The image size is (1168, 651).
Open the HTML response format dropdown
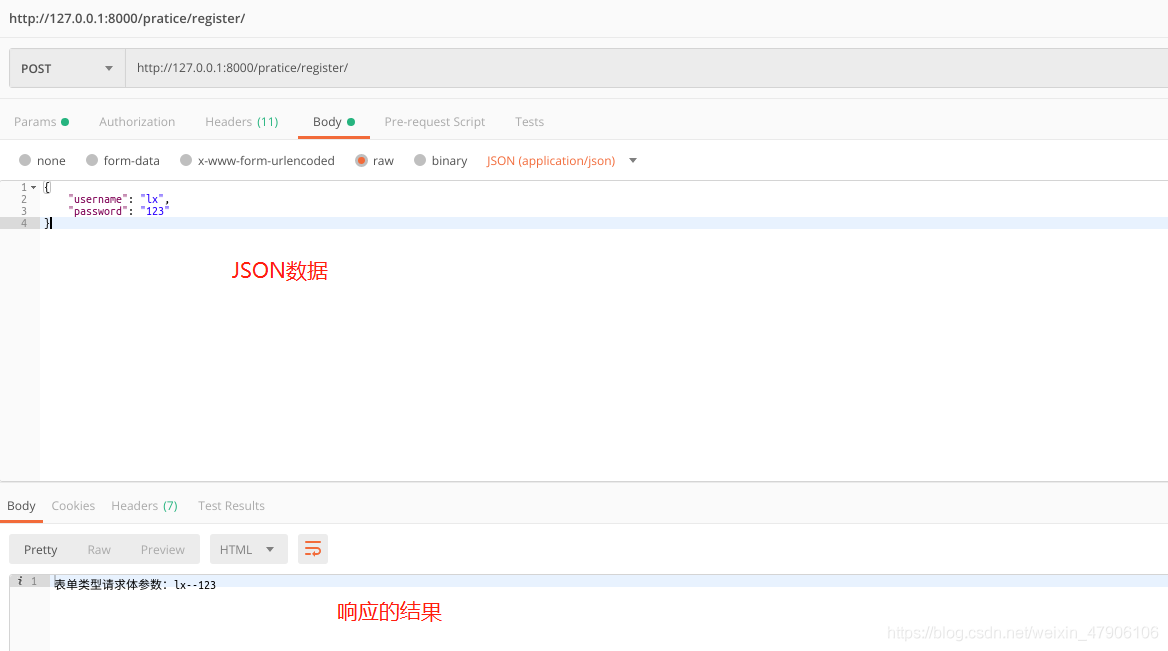click(x=248, y=548)
